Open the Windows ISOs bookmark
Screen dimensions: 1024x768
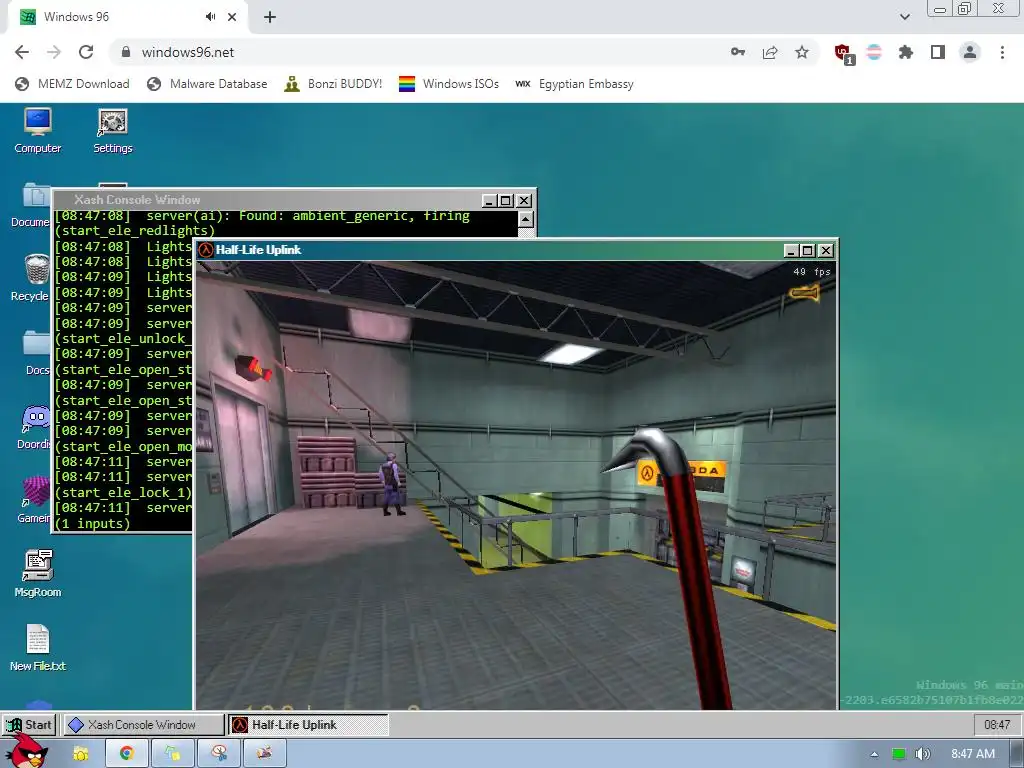click(449, 84)
